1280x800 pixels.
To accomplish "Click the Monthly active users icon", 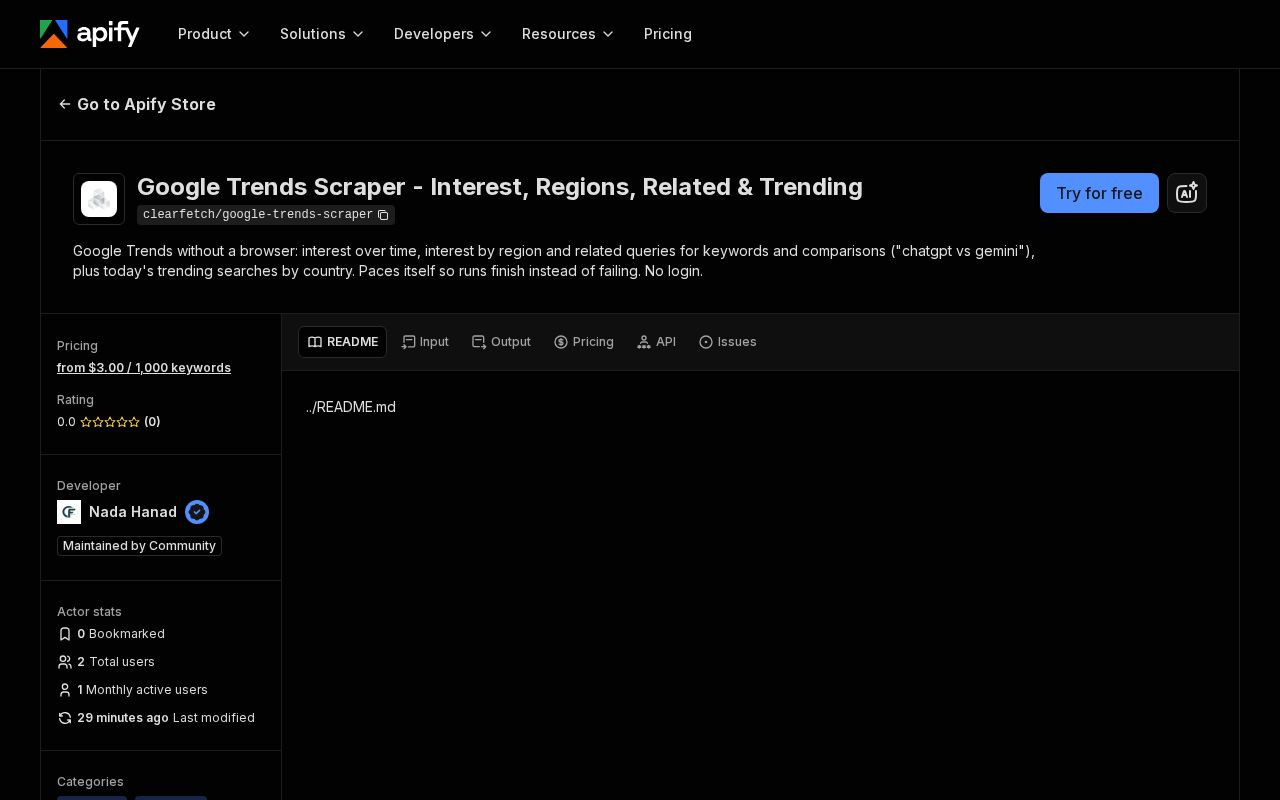I will tap(65, 690).
